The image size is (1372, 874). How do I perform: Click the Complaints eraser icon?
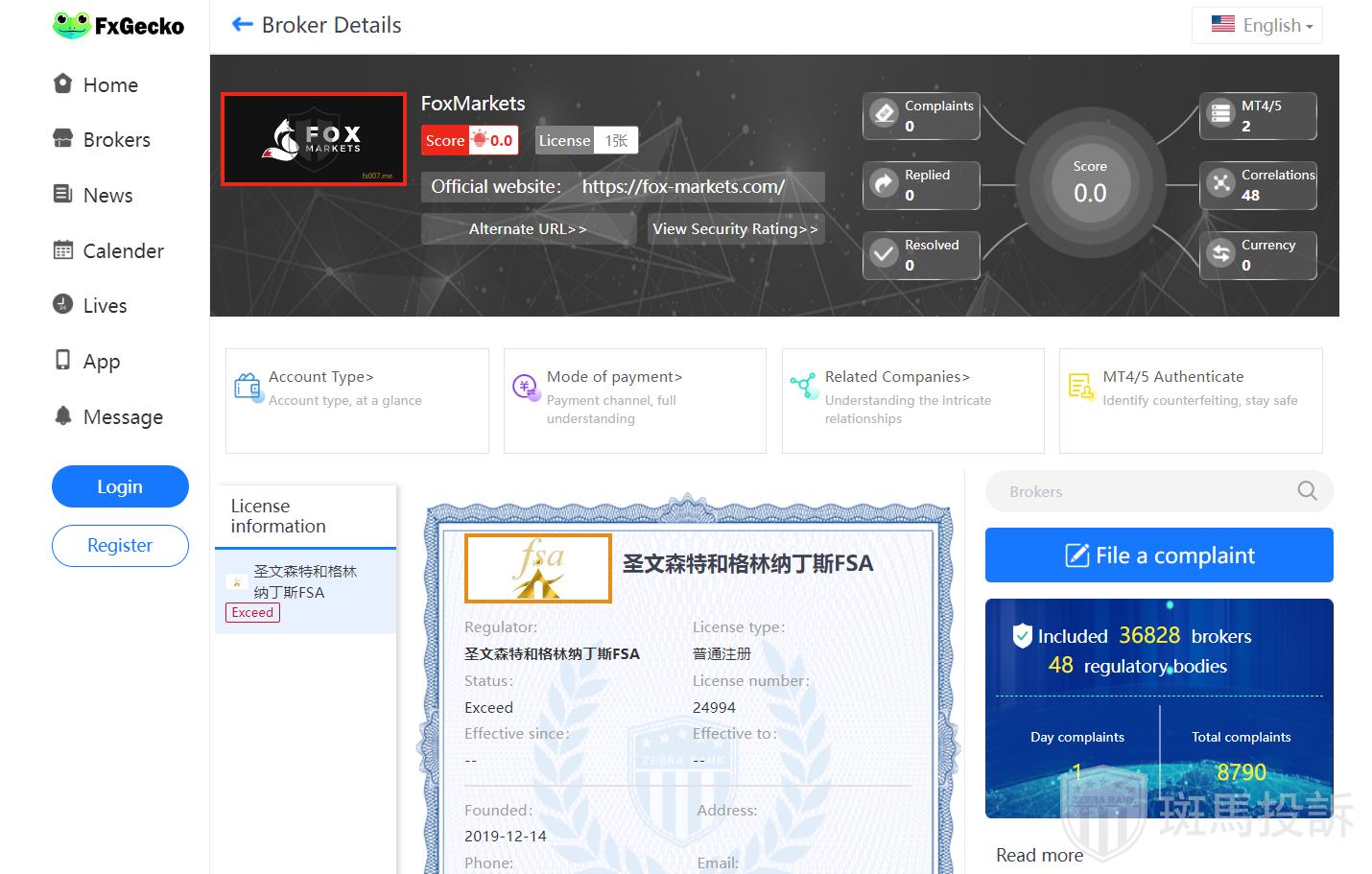point(884,114)
